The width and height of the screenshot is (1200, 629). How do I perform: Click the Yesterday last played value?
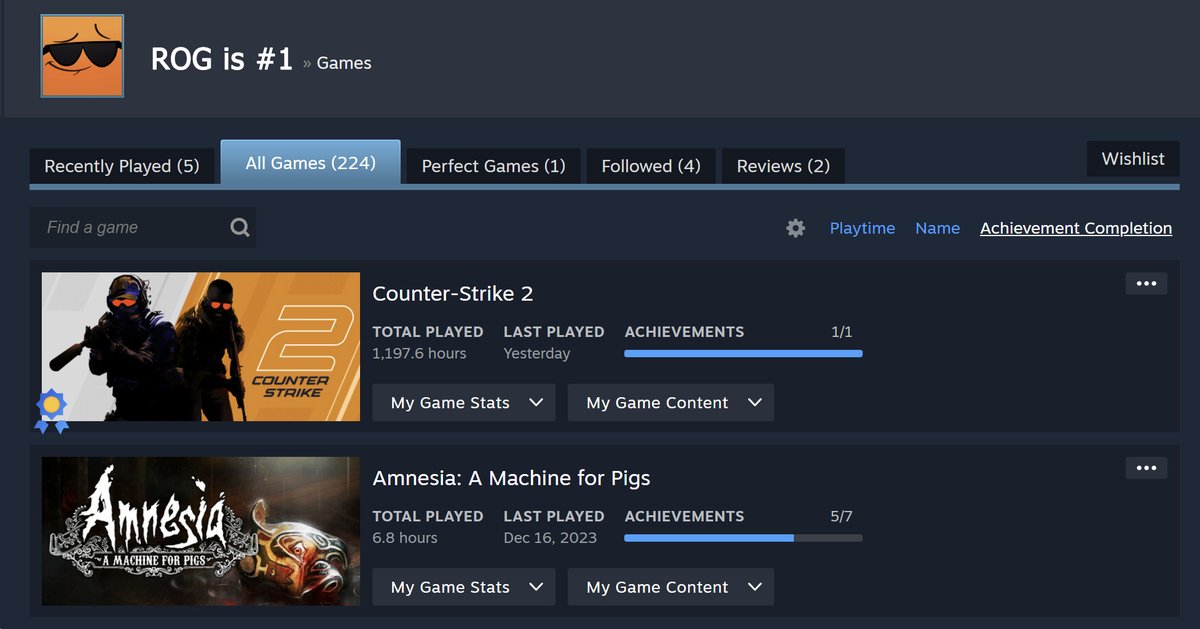click(537, 353)
